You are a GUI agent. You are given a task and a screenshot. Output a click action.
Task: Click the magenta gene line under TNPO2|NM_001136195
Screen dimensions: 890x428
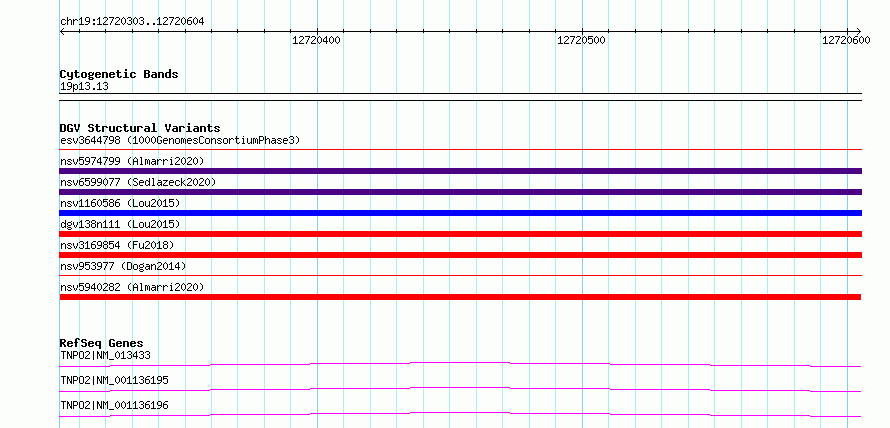coord(460,389)
